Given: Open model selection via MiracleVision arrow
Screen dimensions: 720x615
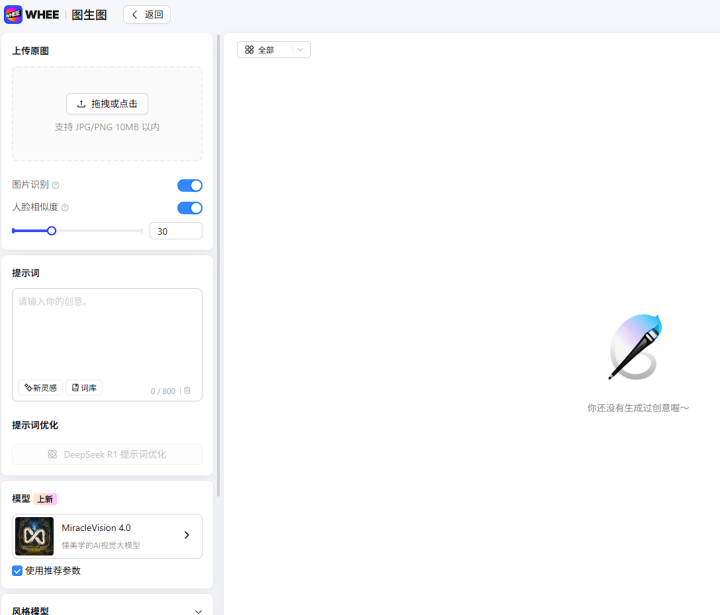Looking at the screenshot, I should [186, 536].
